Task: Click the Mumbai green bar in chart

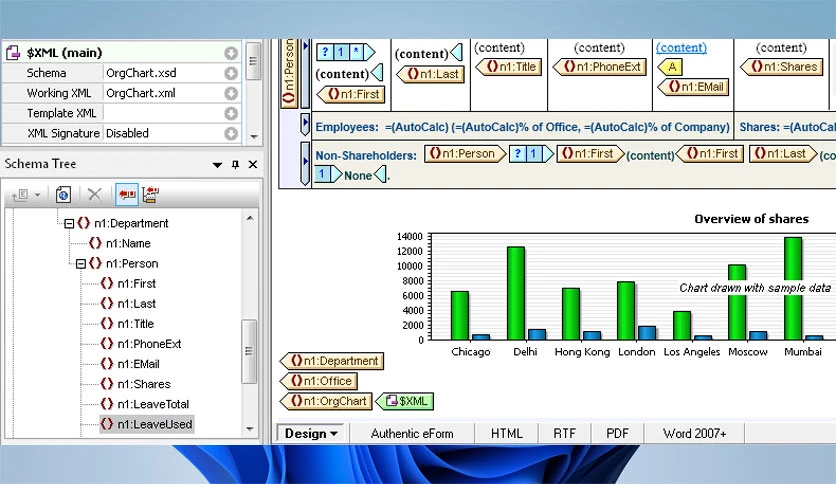Action: [793, 288]
